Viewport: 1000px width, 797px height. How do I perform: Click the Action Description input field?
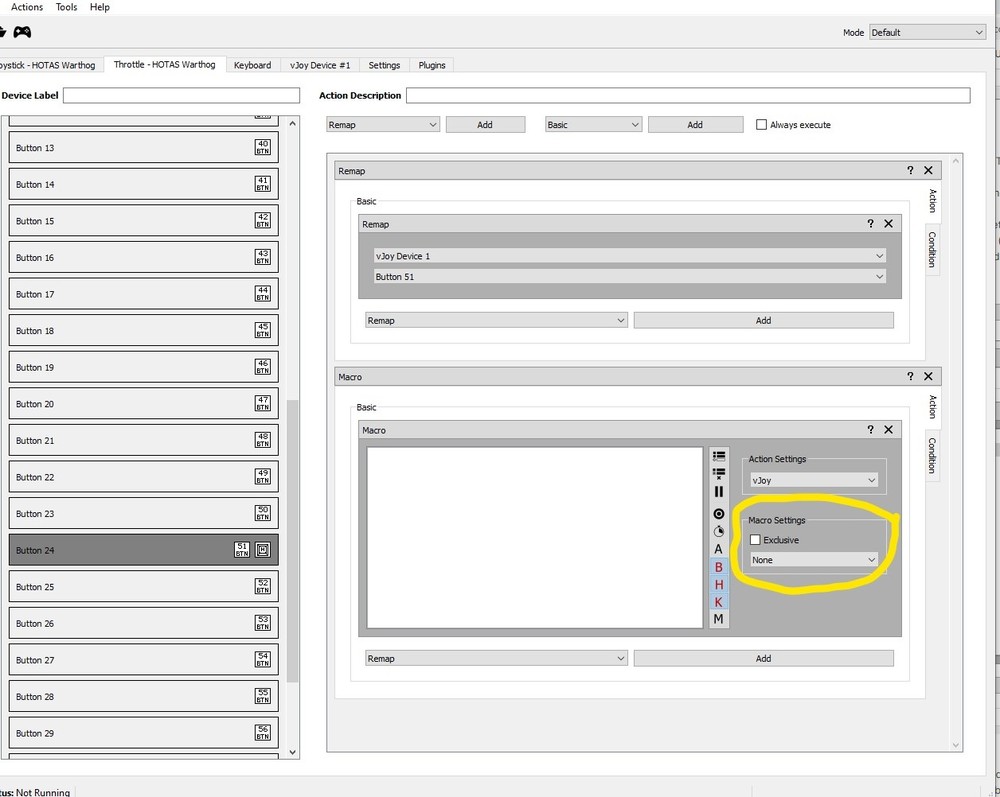(688, 96)
